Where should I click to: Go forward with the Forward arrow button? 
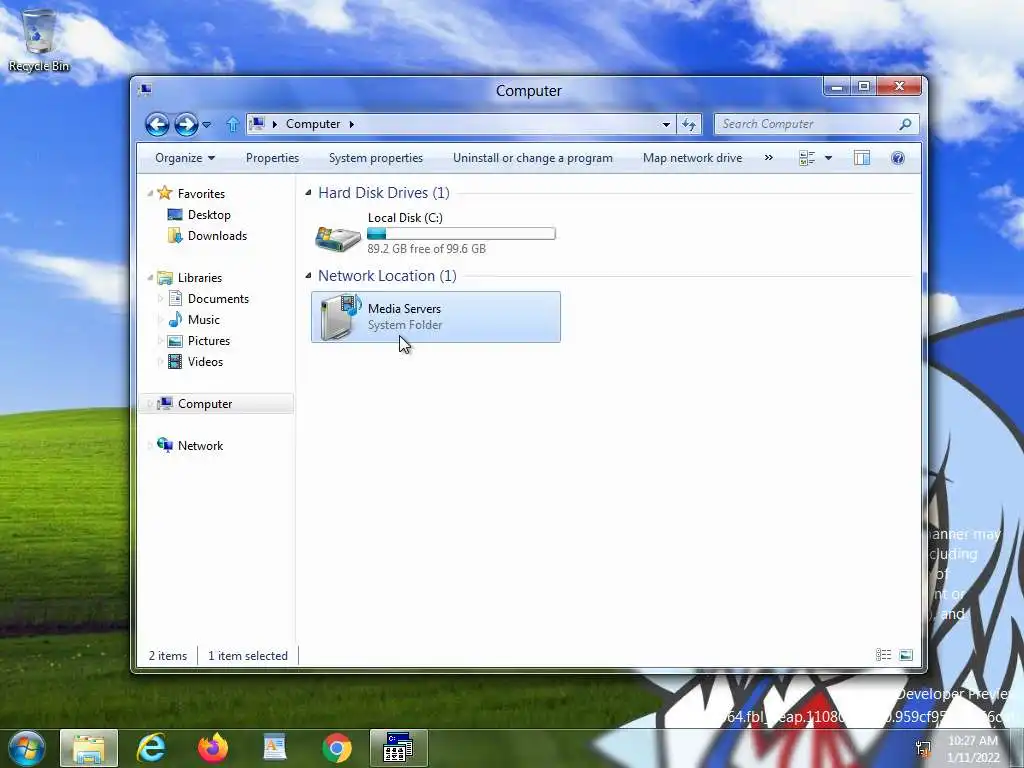(x=186, y=124)
